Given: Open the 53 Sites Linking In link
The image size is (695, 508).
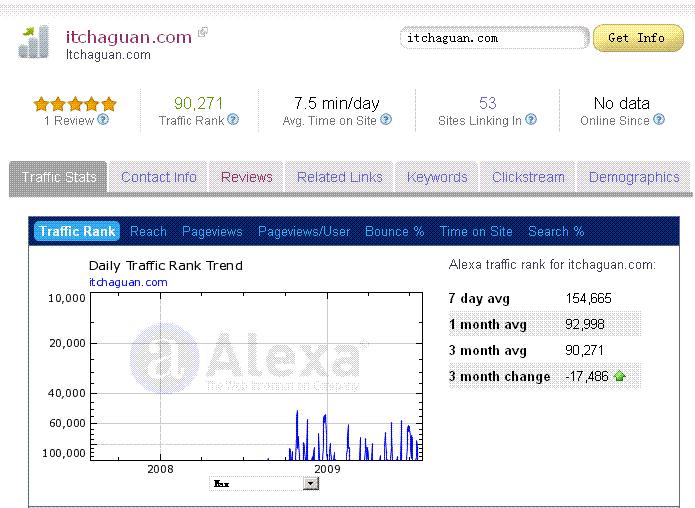Looking at the screenshot, I should pos(488,103).
